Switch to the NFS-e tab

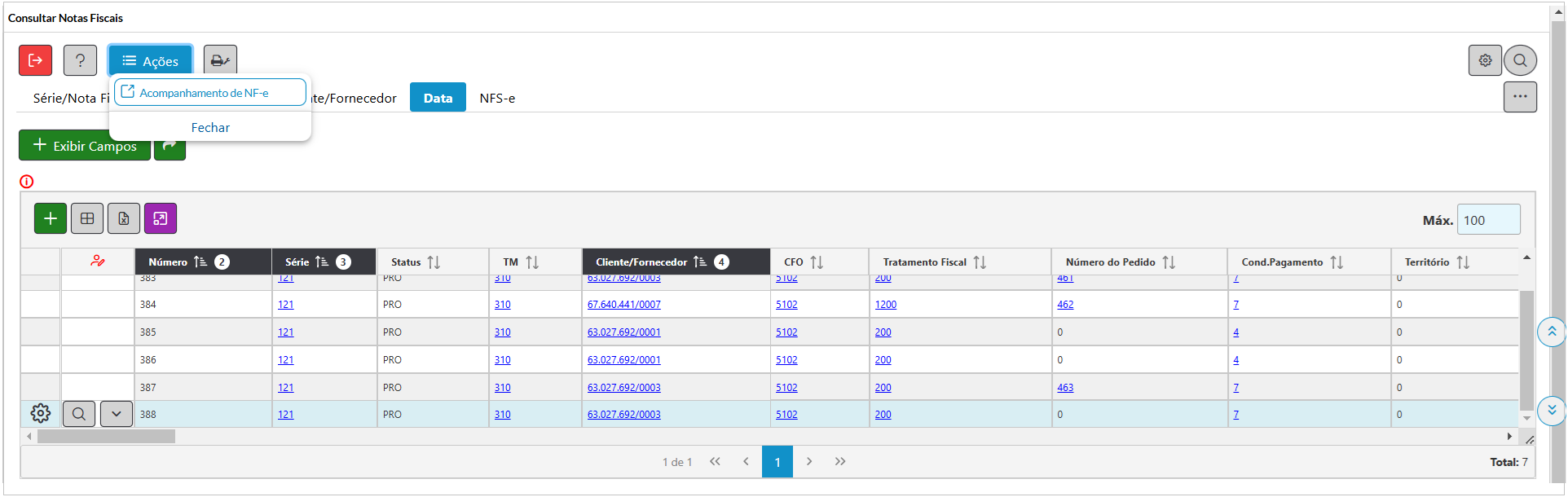(497, 98)
